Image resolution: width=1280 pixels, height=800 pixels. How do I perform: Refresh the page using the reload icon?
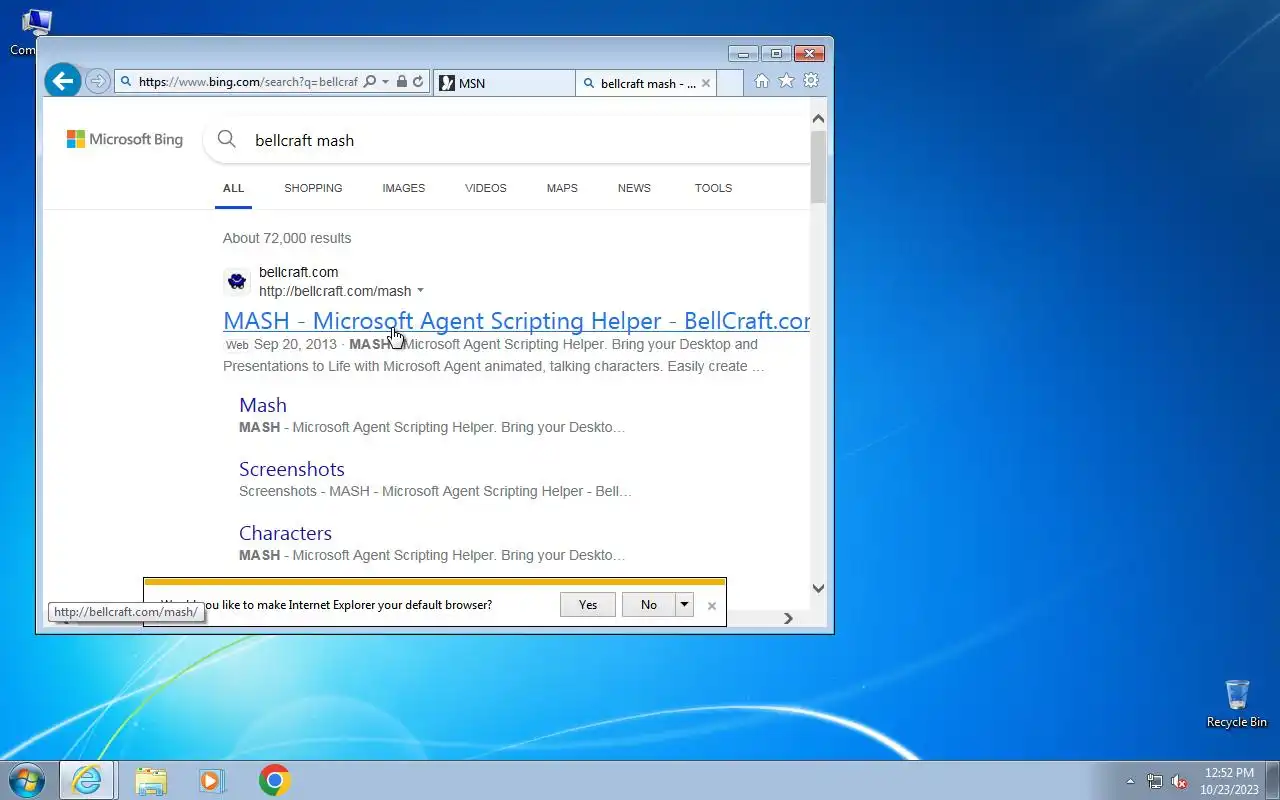coord(418,82)
